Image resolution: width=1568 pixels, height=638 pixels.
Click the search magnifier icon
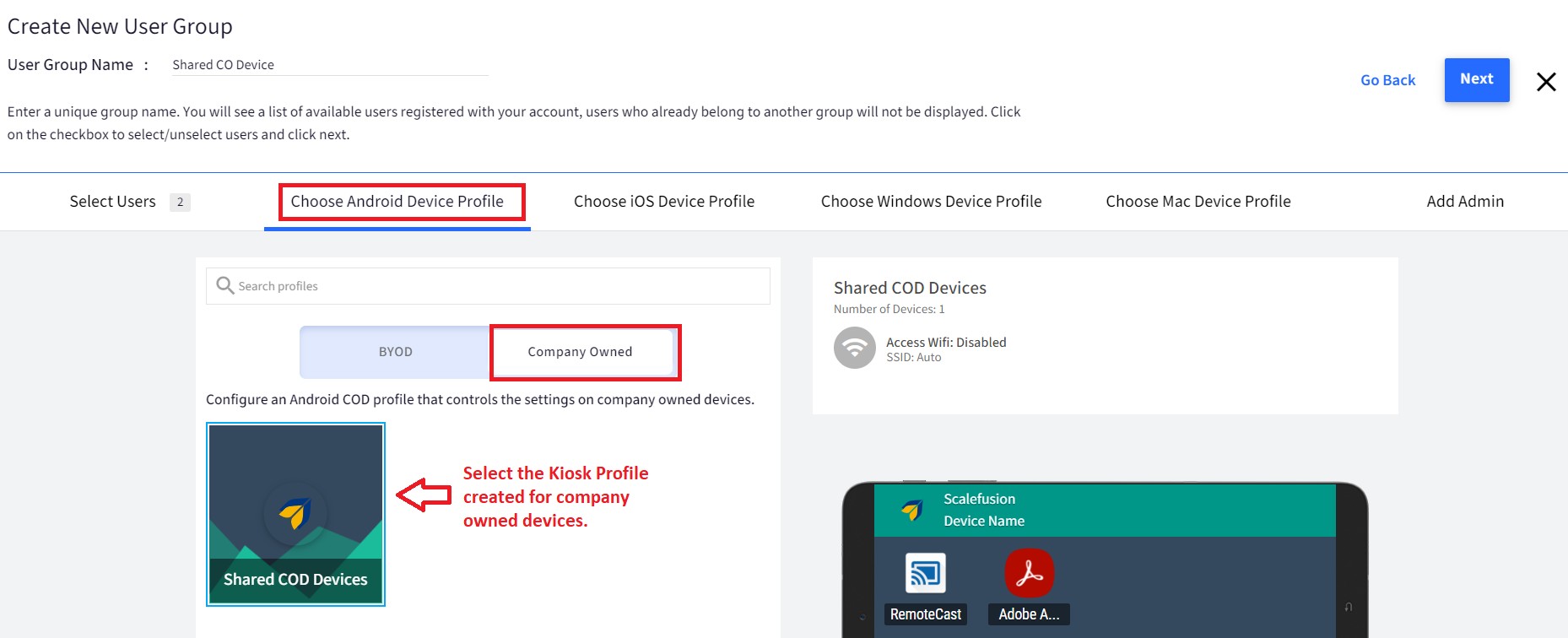(224, 286)
